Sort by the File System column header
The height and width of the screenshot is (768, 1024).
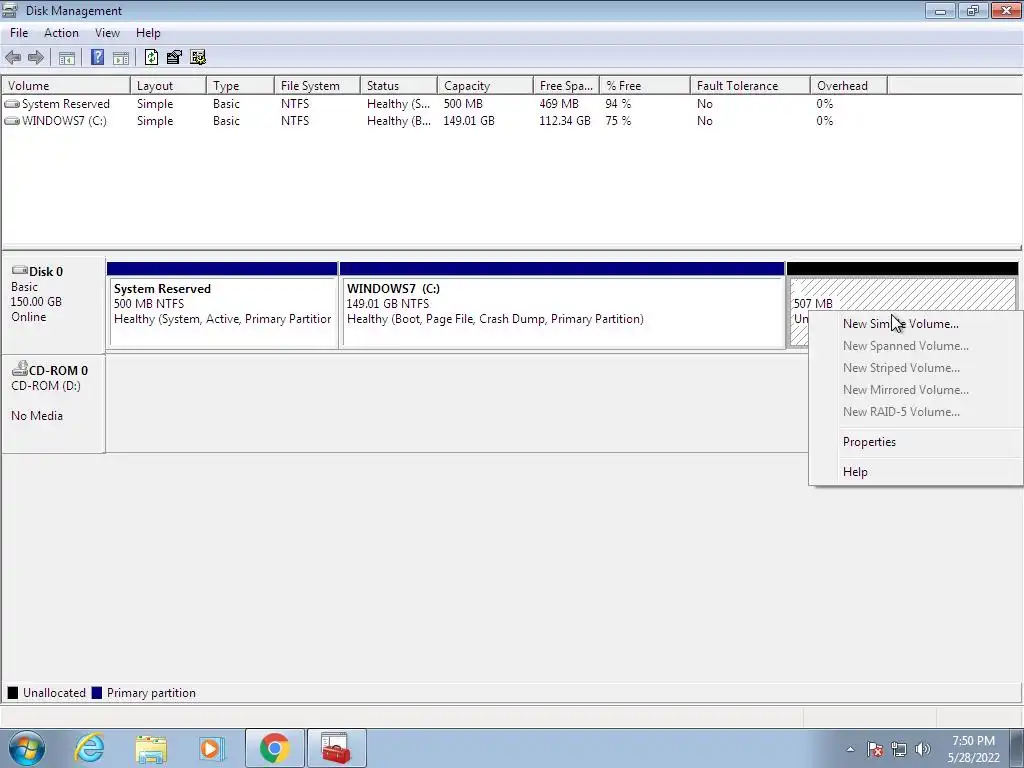(317, 86)
